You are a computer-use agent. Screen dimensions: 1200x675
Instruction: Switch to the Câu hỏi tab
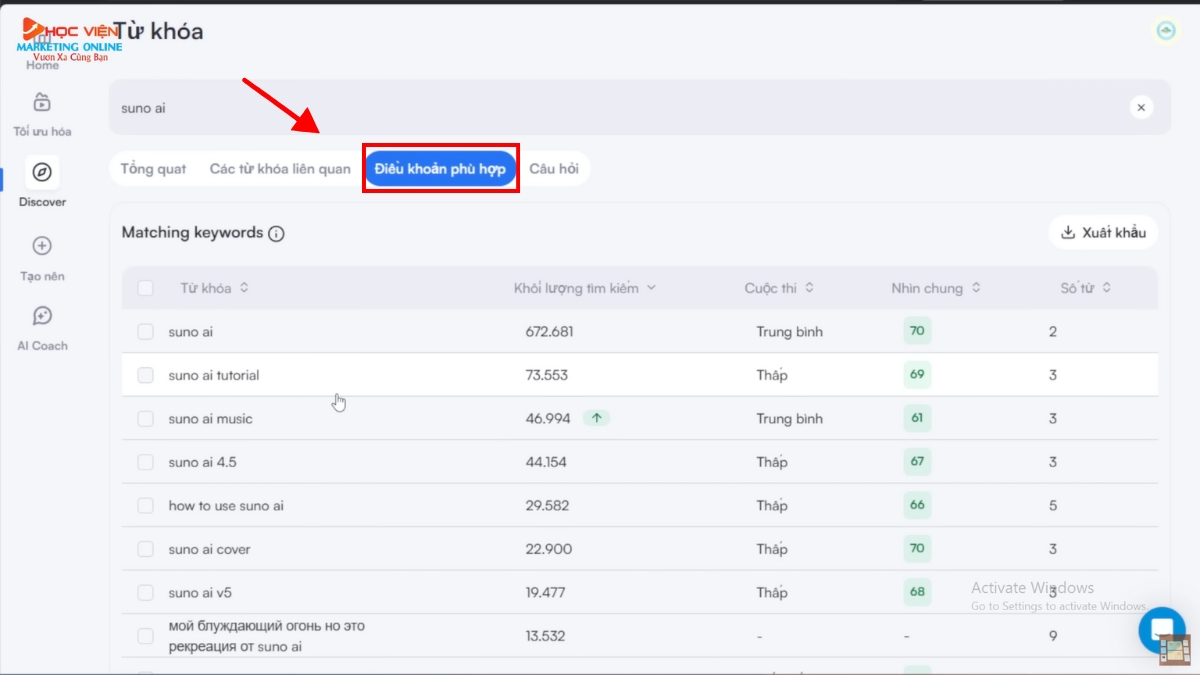[x=557, y=168]
